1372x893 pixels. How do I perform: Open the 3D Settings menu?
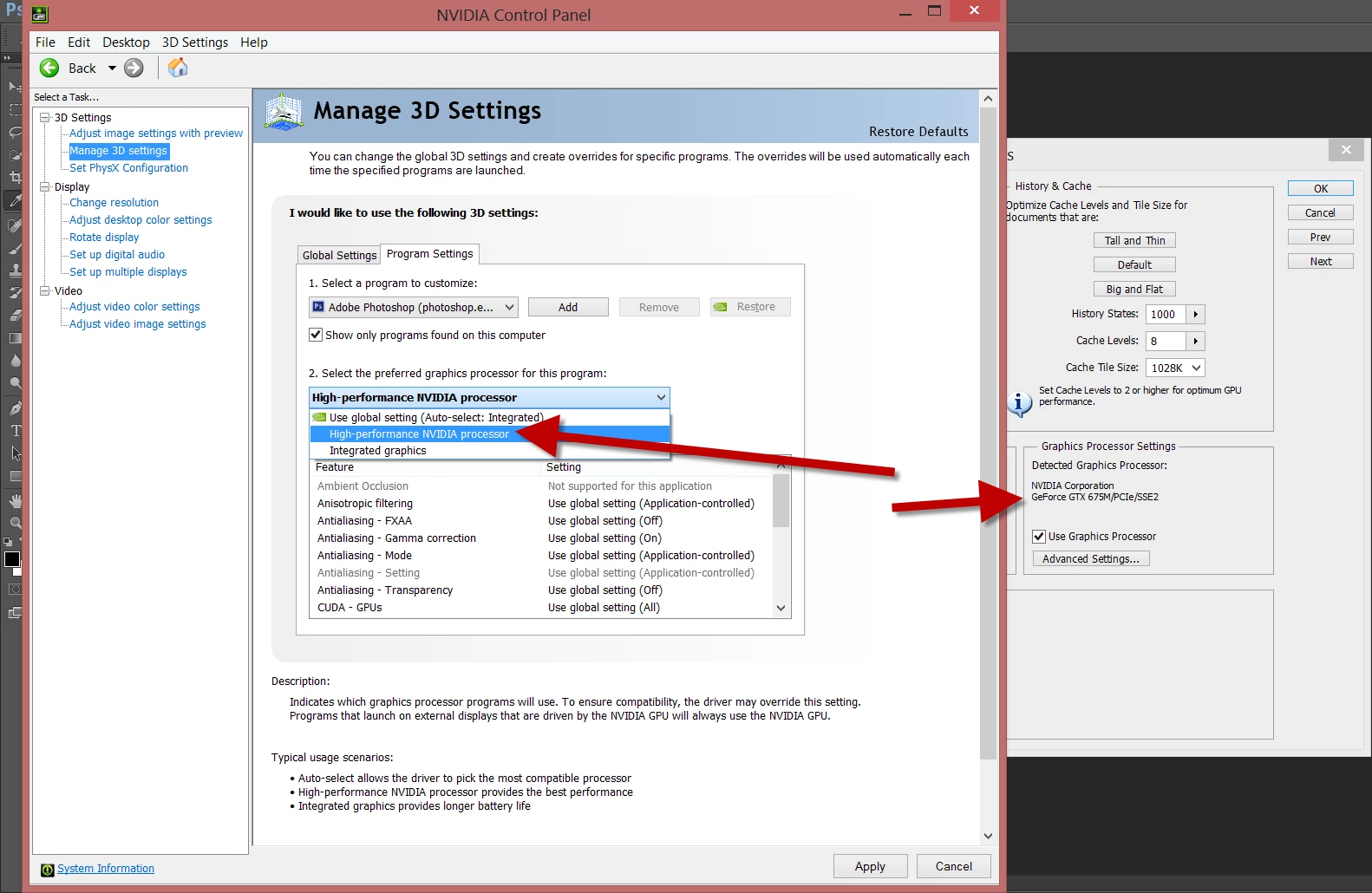(x=195, y=42)
